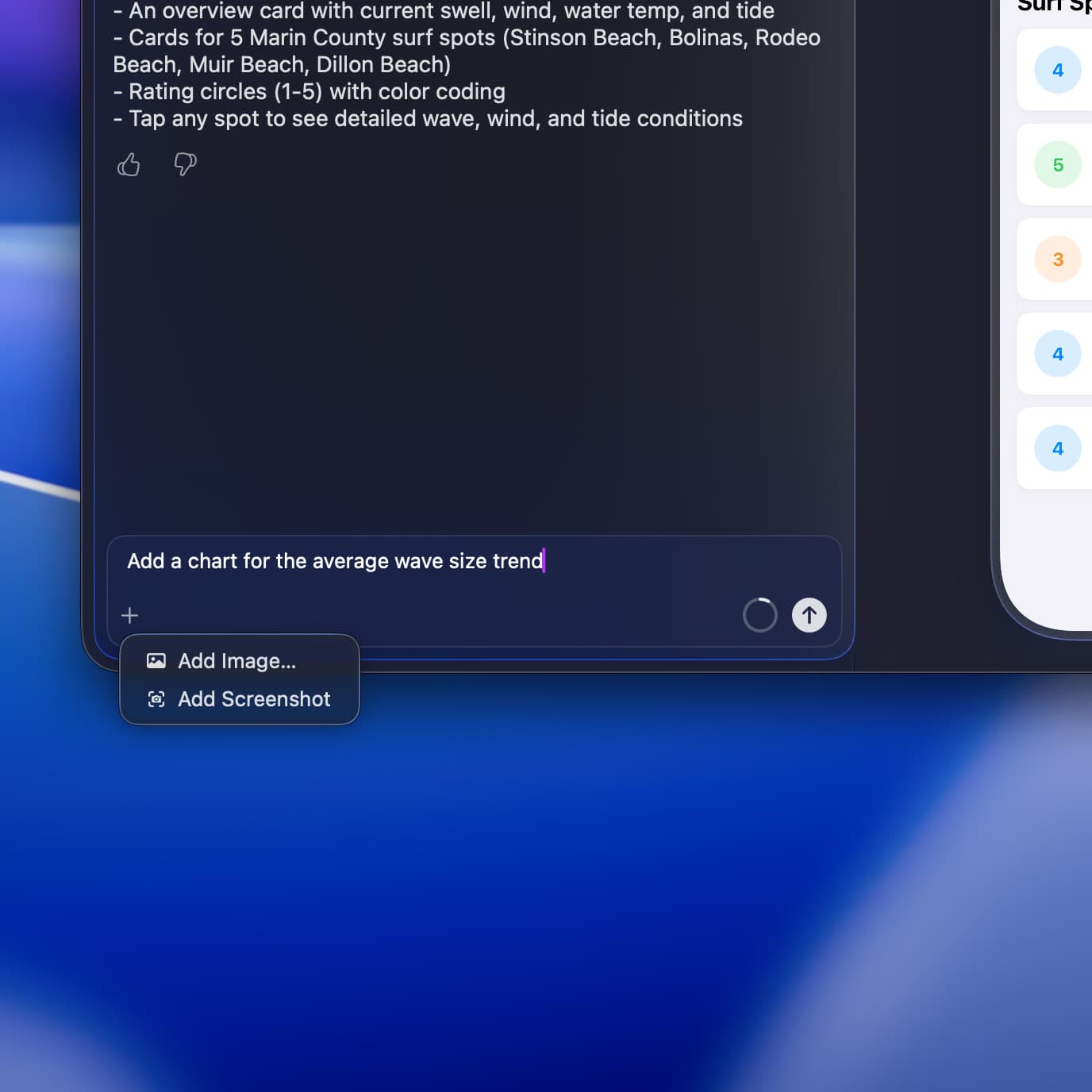Image resolution: width=1092 pixels, height=1092 pixels.
Task: Click the 'Rating circles (1-5)' response line
Action: (x=310, y=92)
